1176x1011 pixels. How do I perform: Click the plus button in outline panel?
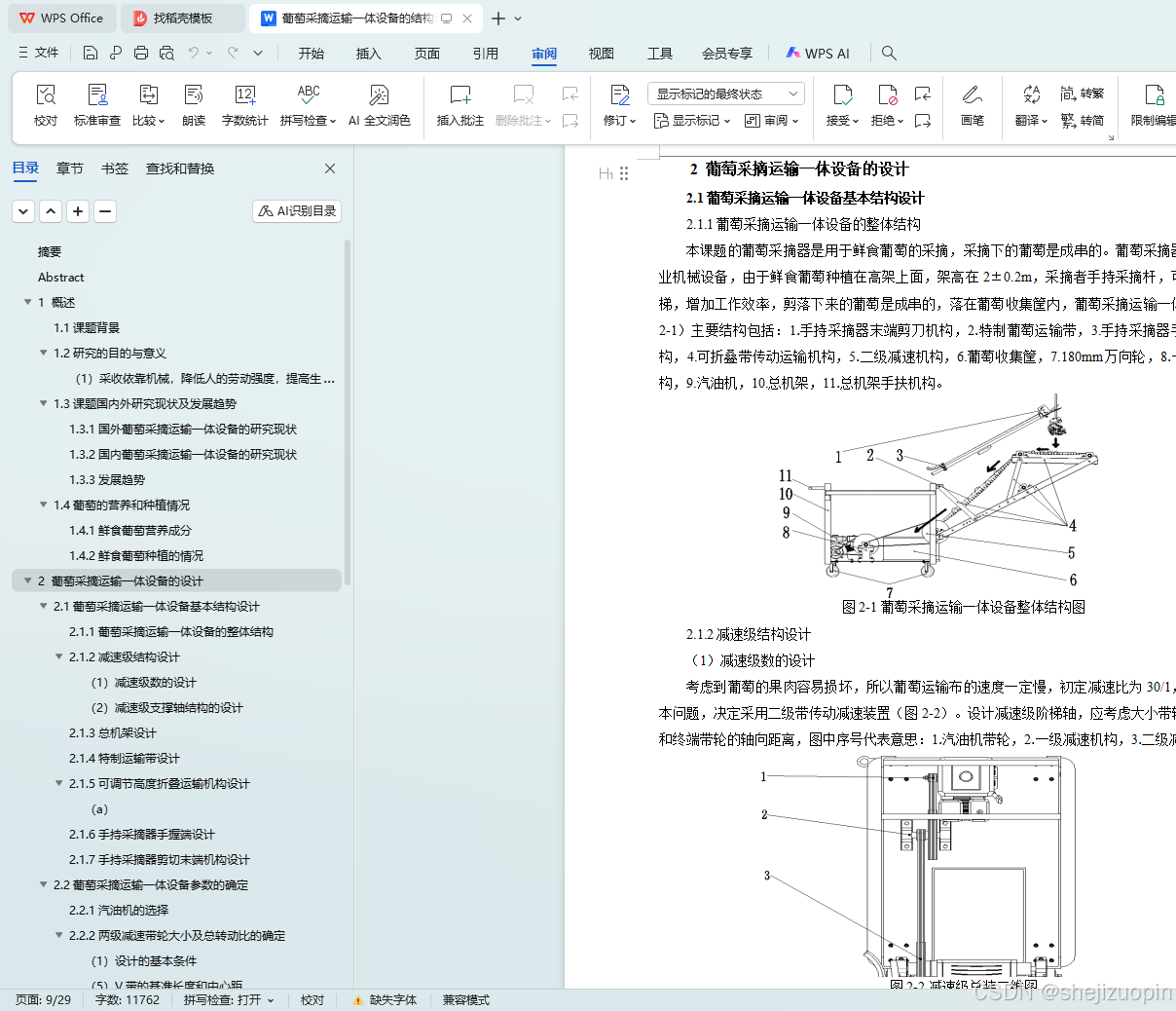[x=79, y=210]
